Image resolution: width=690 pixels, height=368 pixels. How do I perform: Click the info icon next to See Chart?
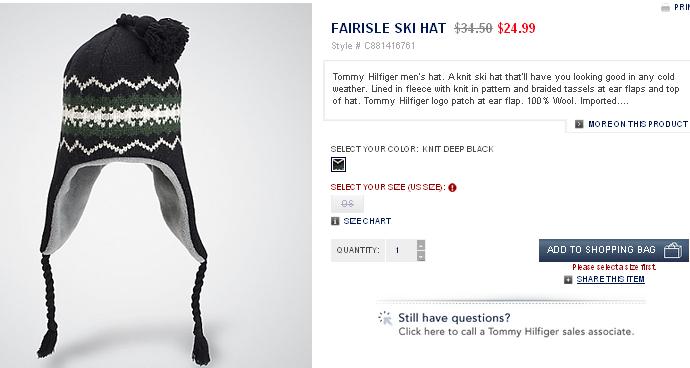(335, 221)
